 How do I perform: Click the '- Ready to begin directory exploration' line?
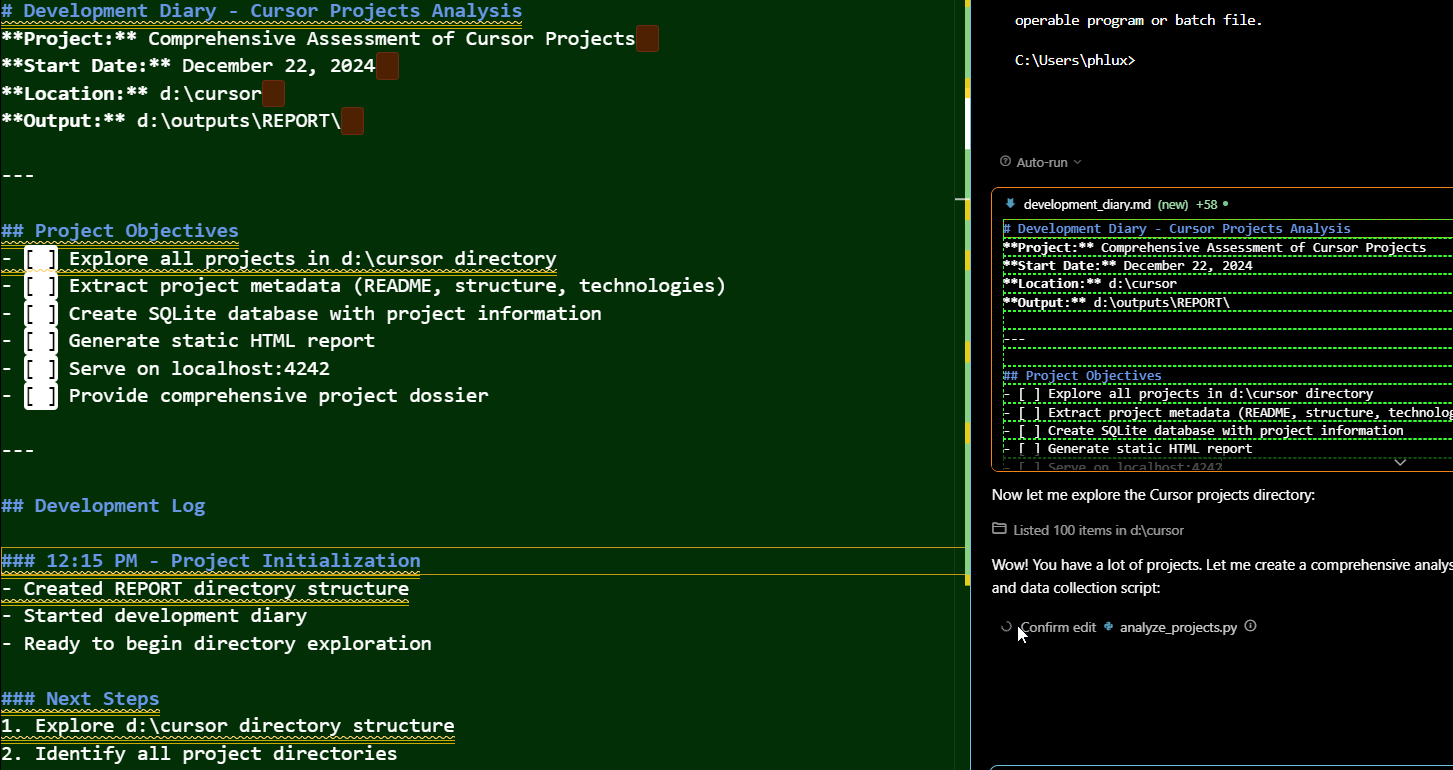[217, 644]
